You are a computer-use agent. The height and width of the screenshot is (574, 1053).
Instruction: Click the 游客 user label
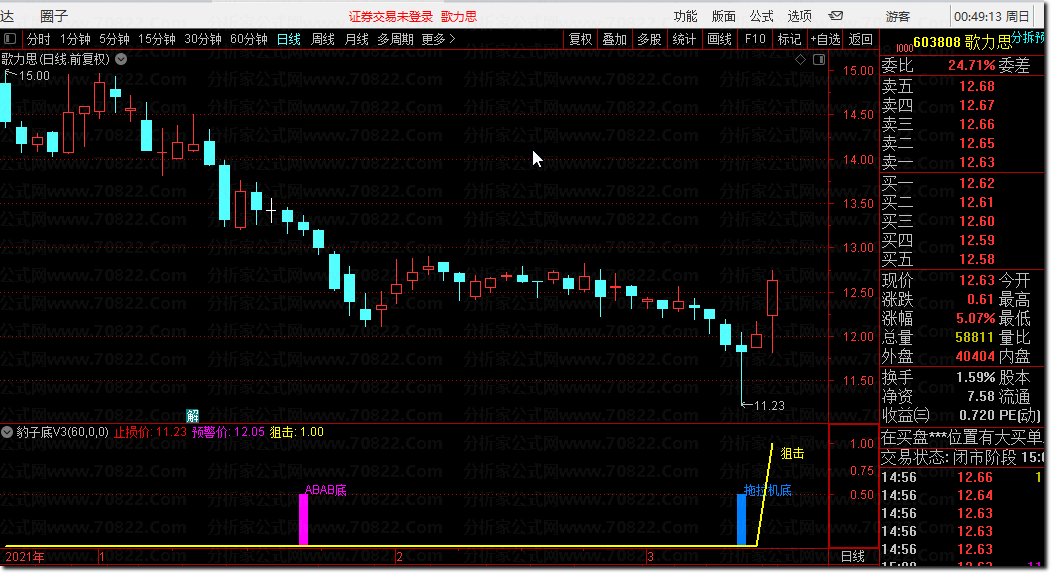coord(898,16)
